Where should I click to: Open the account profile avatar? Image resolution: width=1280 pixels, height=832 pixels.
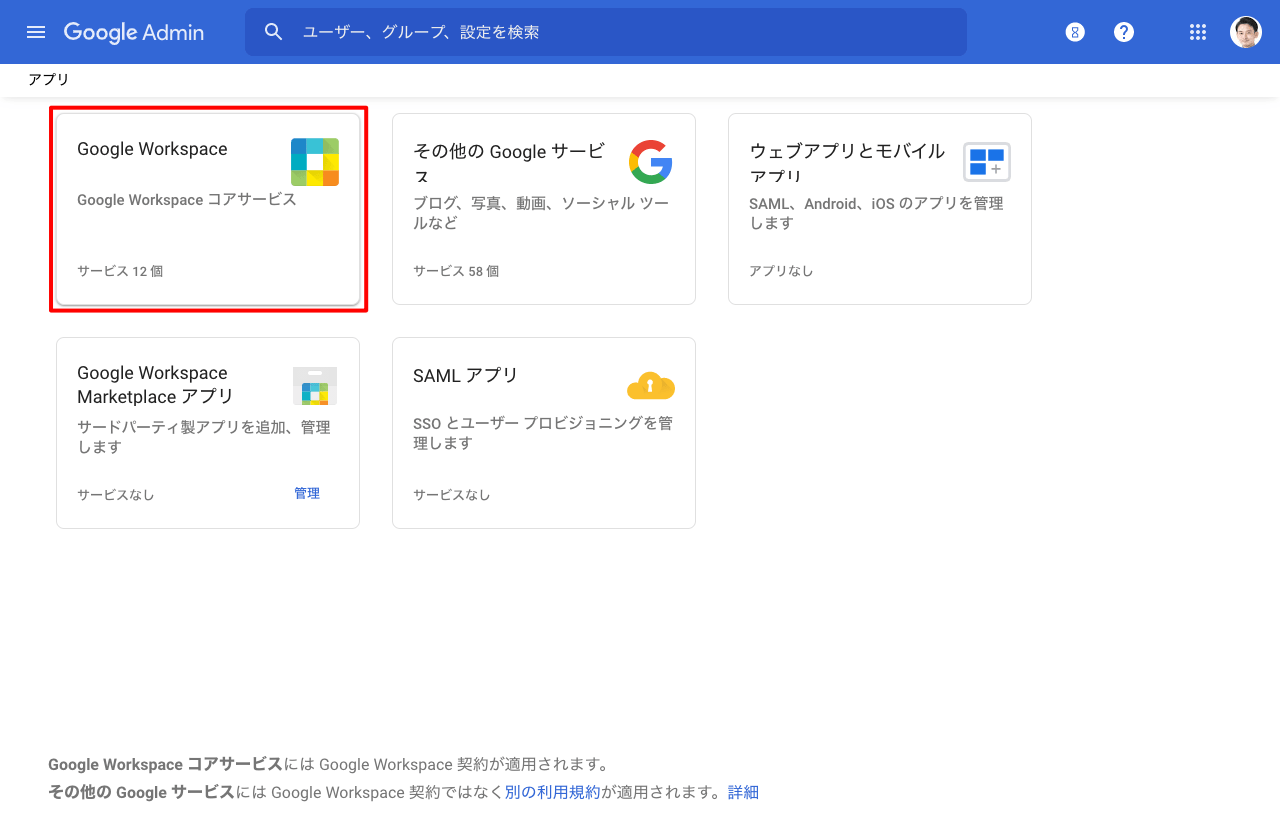click(x=1246, y=32)
